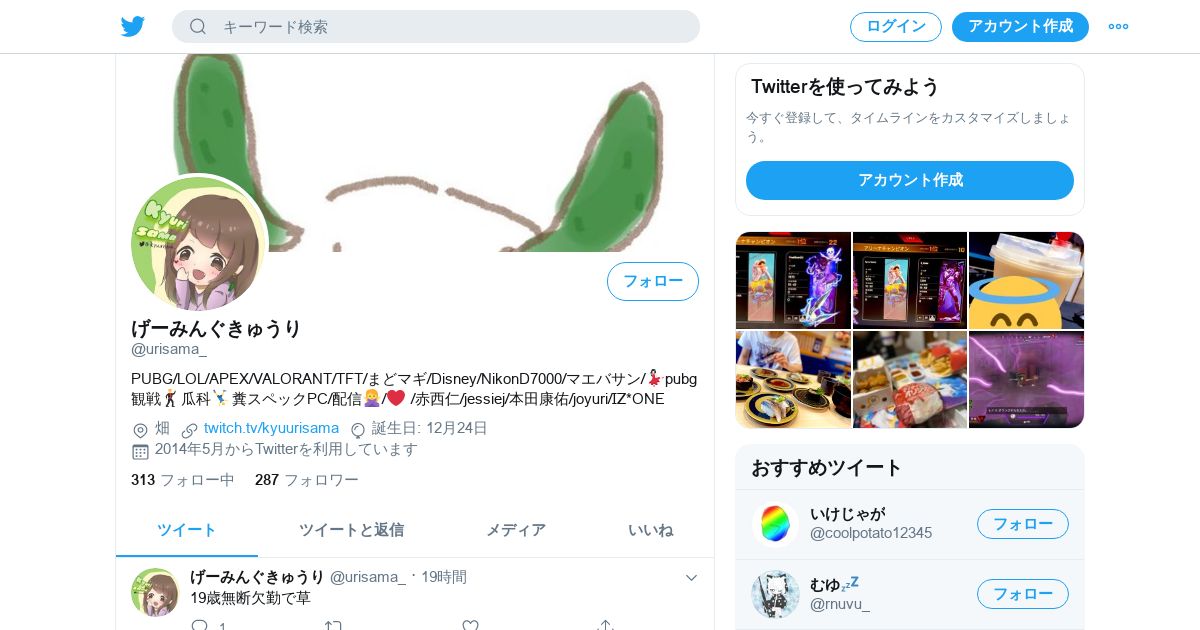
Task: Select the いいね tab
Action: (650, 530)
